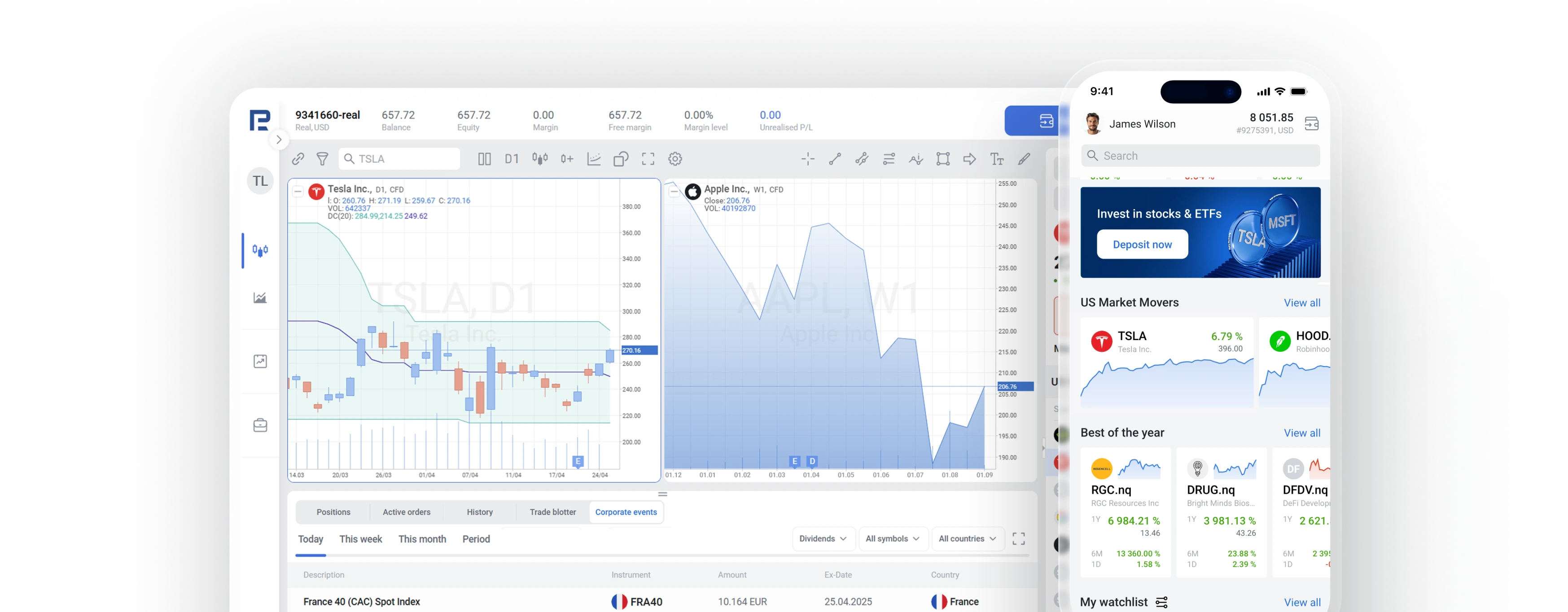Click the E earnings marker on Tesla chart

578,461
